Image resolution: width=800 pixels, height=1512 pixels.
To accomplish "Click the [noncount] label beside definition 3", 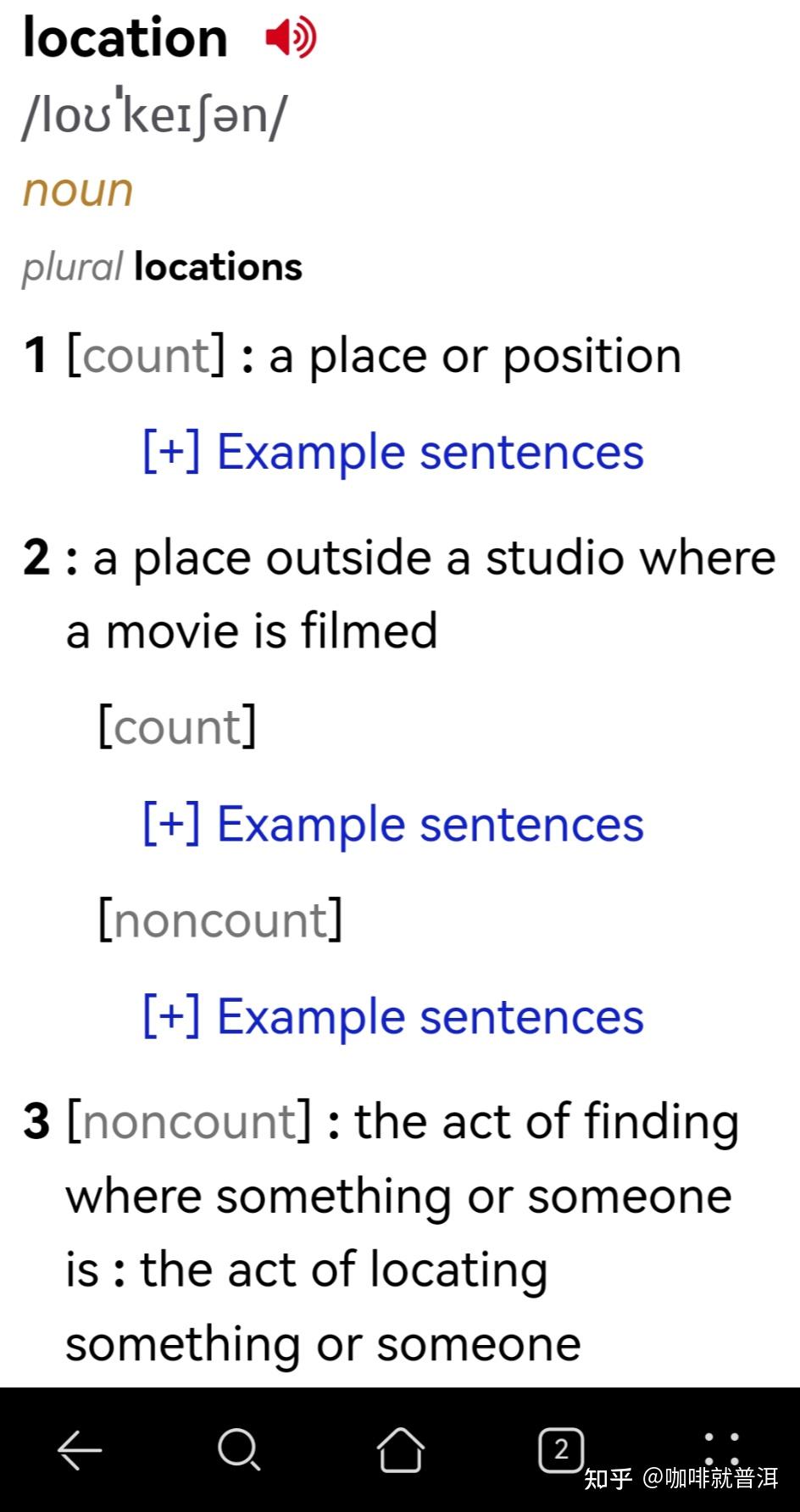I will coord(189,1122).
